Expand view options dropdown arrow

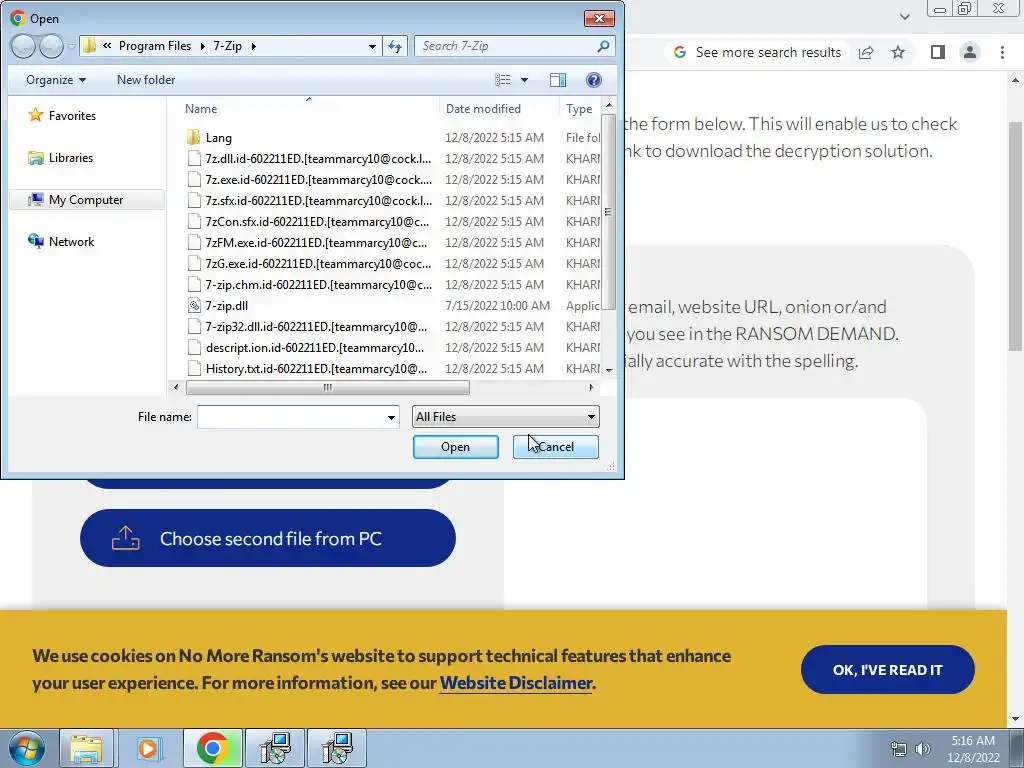(524, 80)
